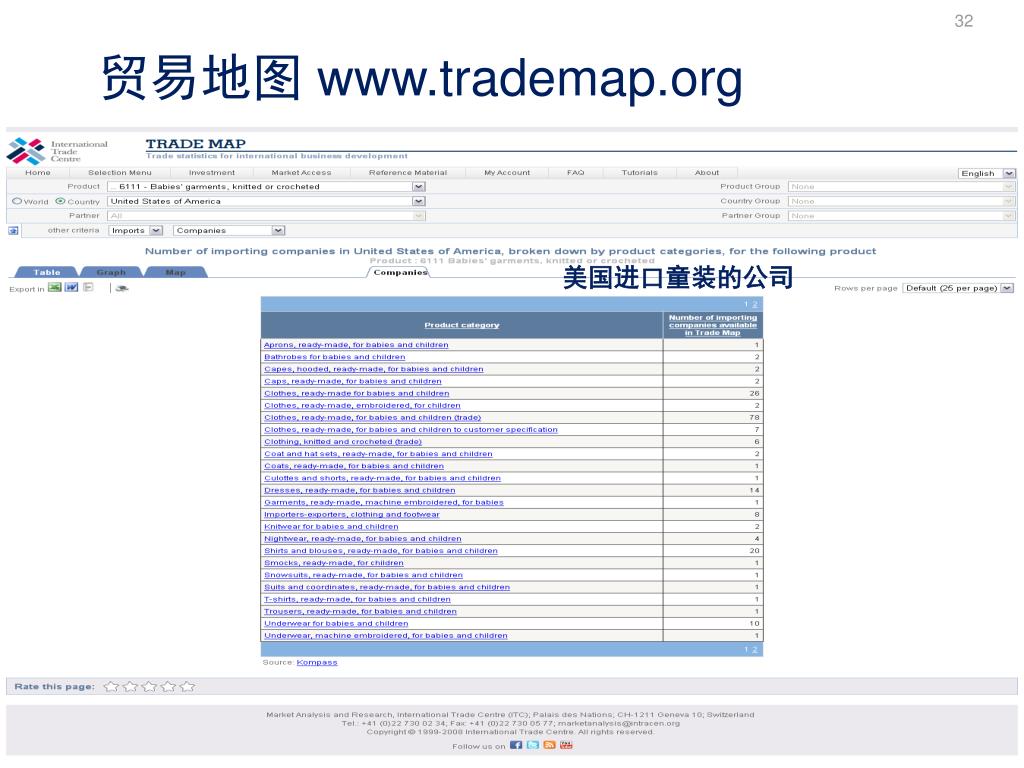Open Rows per page dropdown

coord(958,288)
